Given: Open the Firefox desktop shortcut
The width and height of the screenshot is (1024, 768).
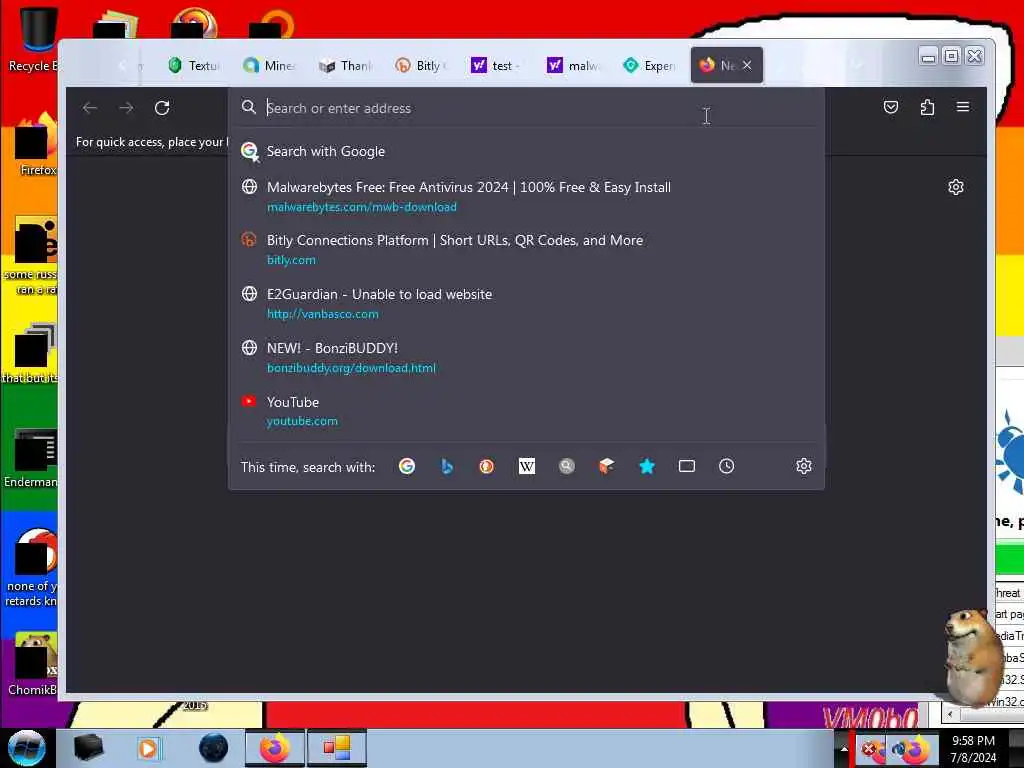Looking at the screenshot, I should [x=34, y=145].
